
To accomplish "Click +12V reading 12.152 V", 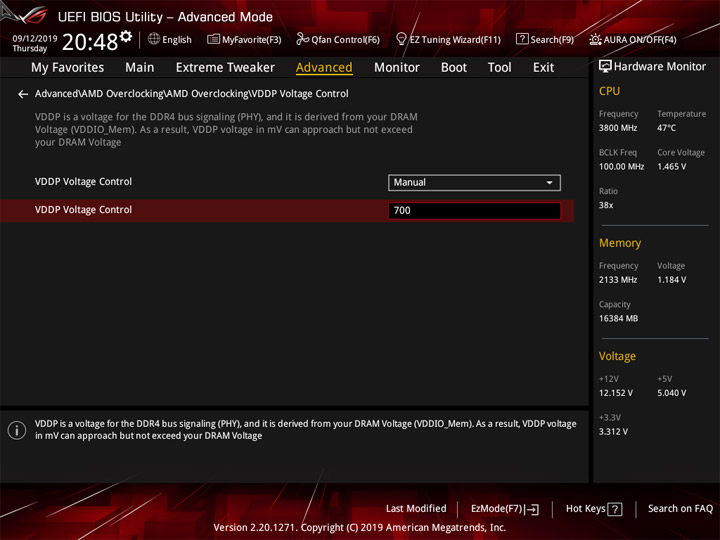I will (x=615, y=393).
